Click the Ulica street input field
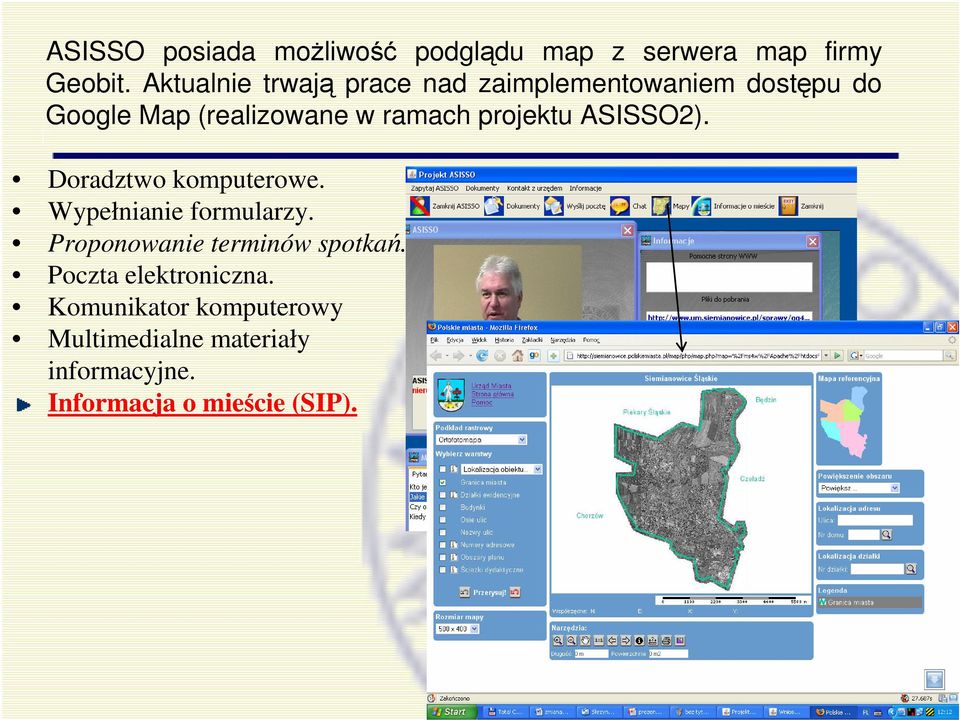 [874, 520]
